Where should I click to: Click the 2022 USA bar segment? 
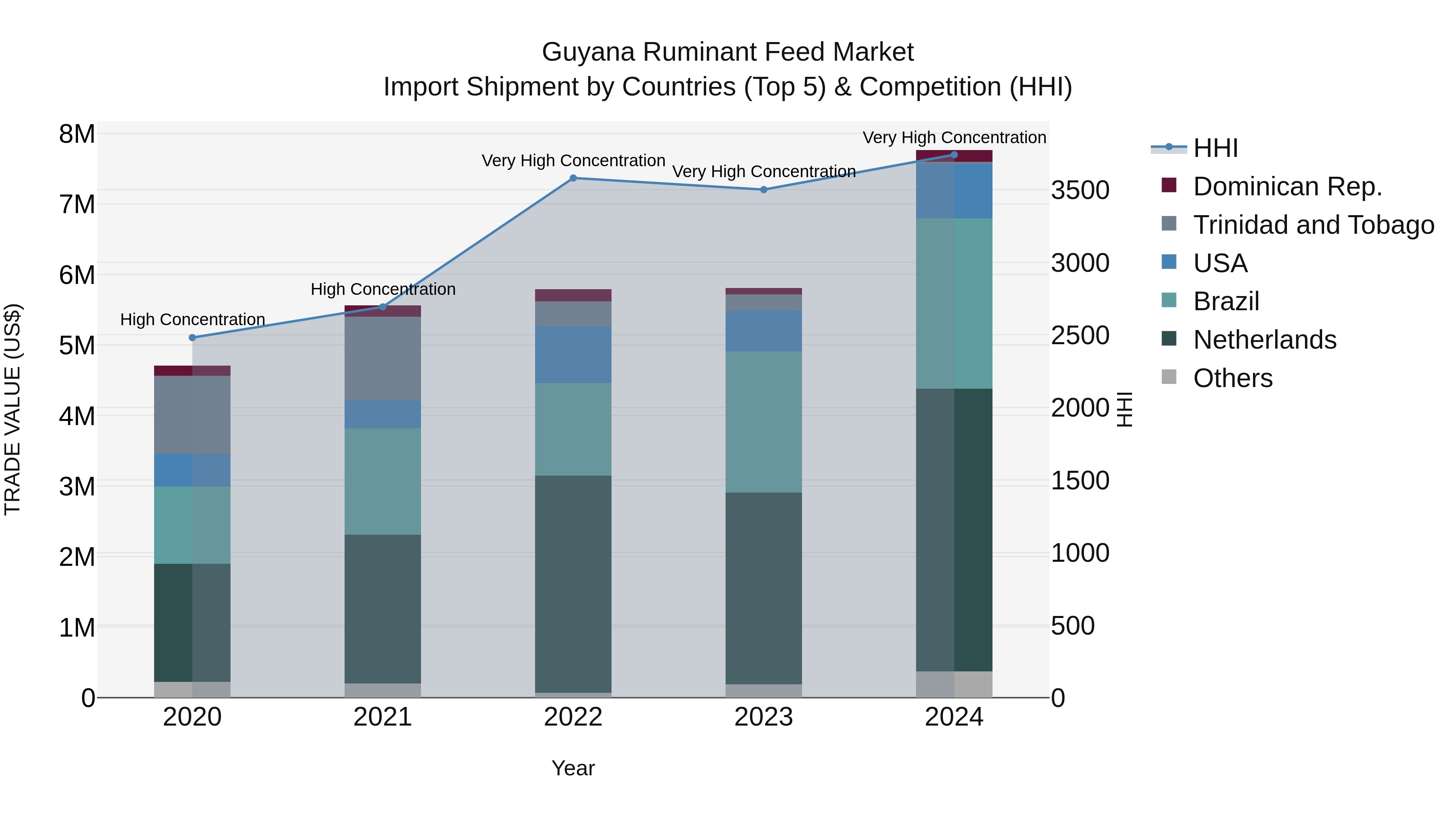573,354
